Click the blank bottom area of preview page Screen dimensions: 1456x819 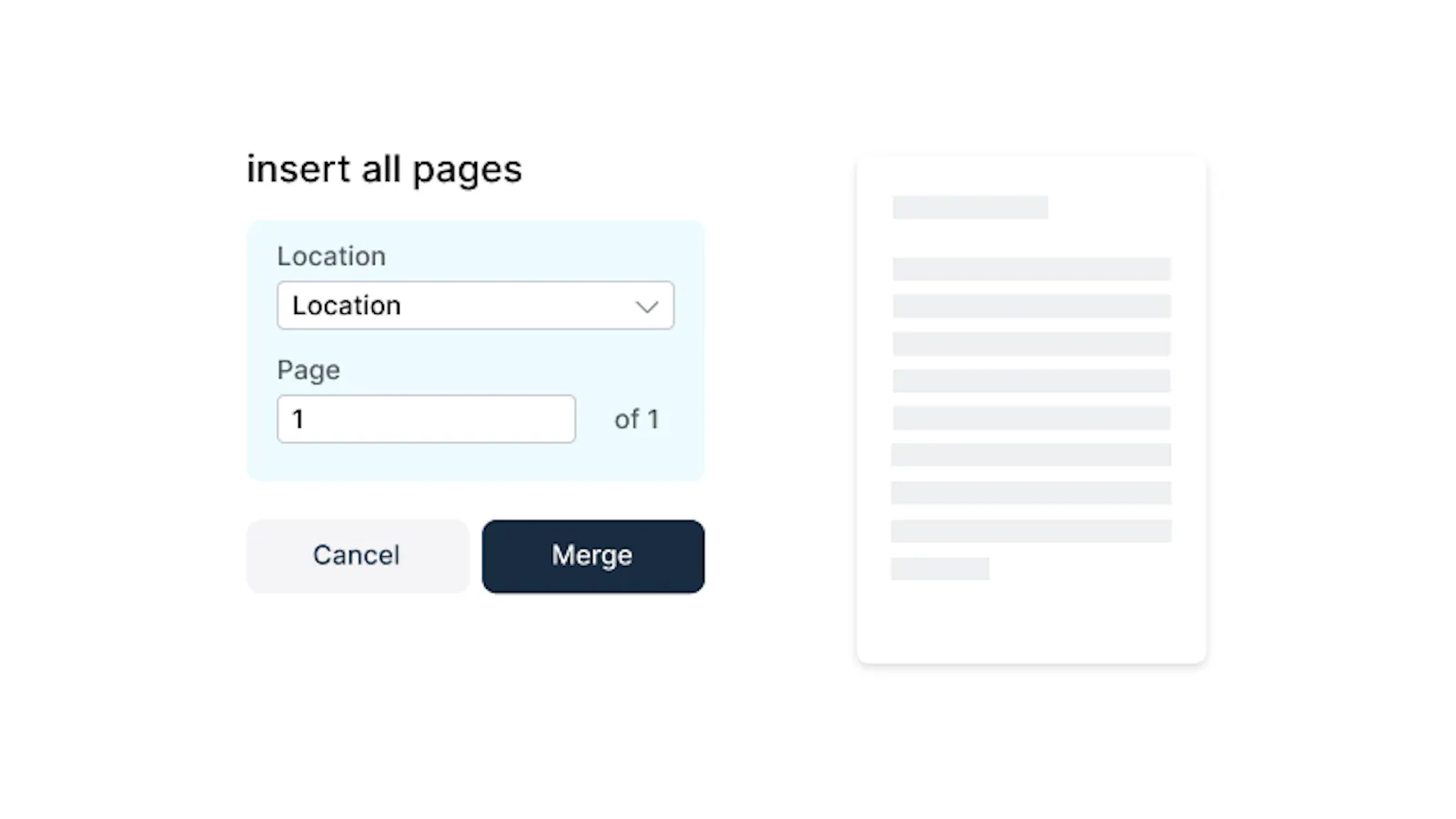(1031, 623)
